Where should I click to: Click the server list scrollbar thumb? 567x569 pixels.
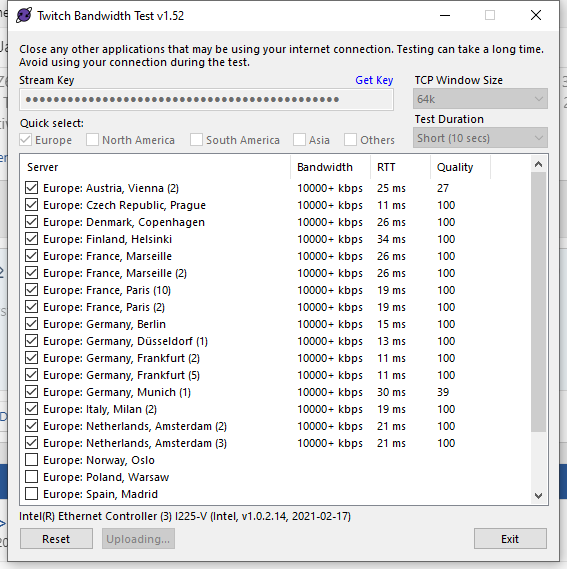click(x=538, y=302)
